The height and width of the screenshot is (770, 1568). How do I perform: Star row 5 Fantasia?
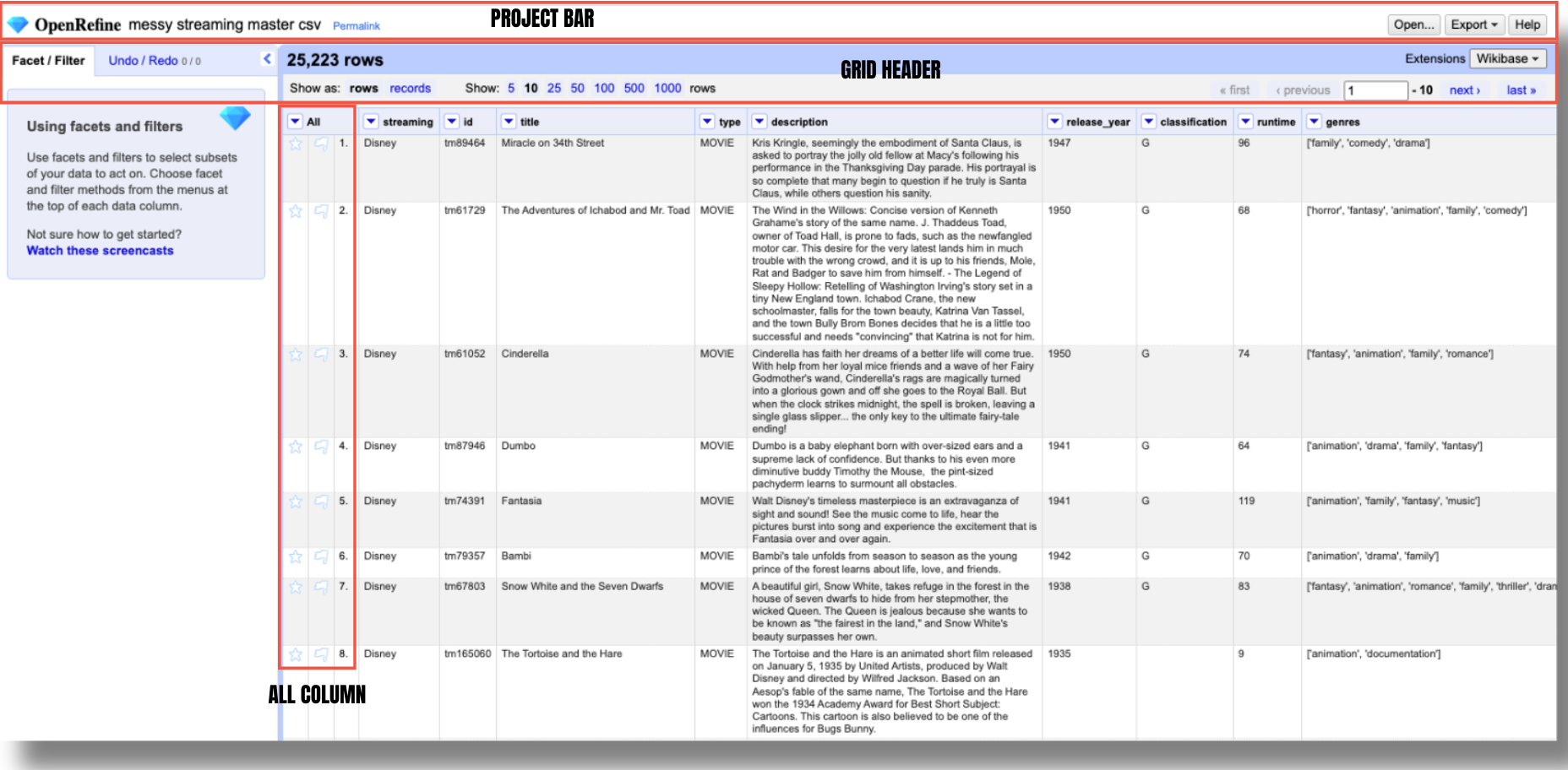[x=296, y=502]
